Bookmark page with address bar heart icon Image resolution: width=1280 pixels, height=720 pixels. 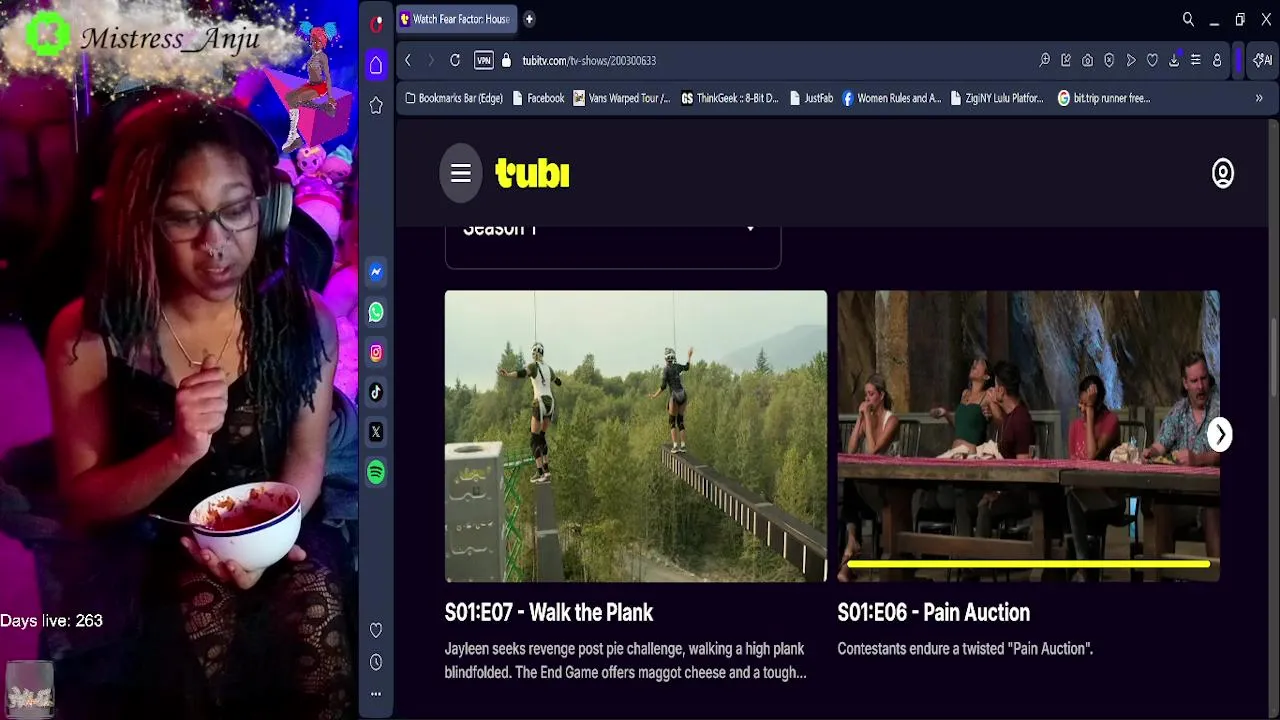click(x=1152, y=60)
